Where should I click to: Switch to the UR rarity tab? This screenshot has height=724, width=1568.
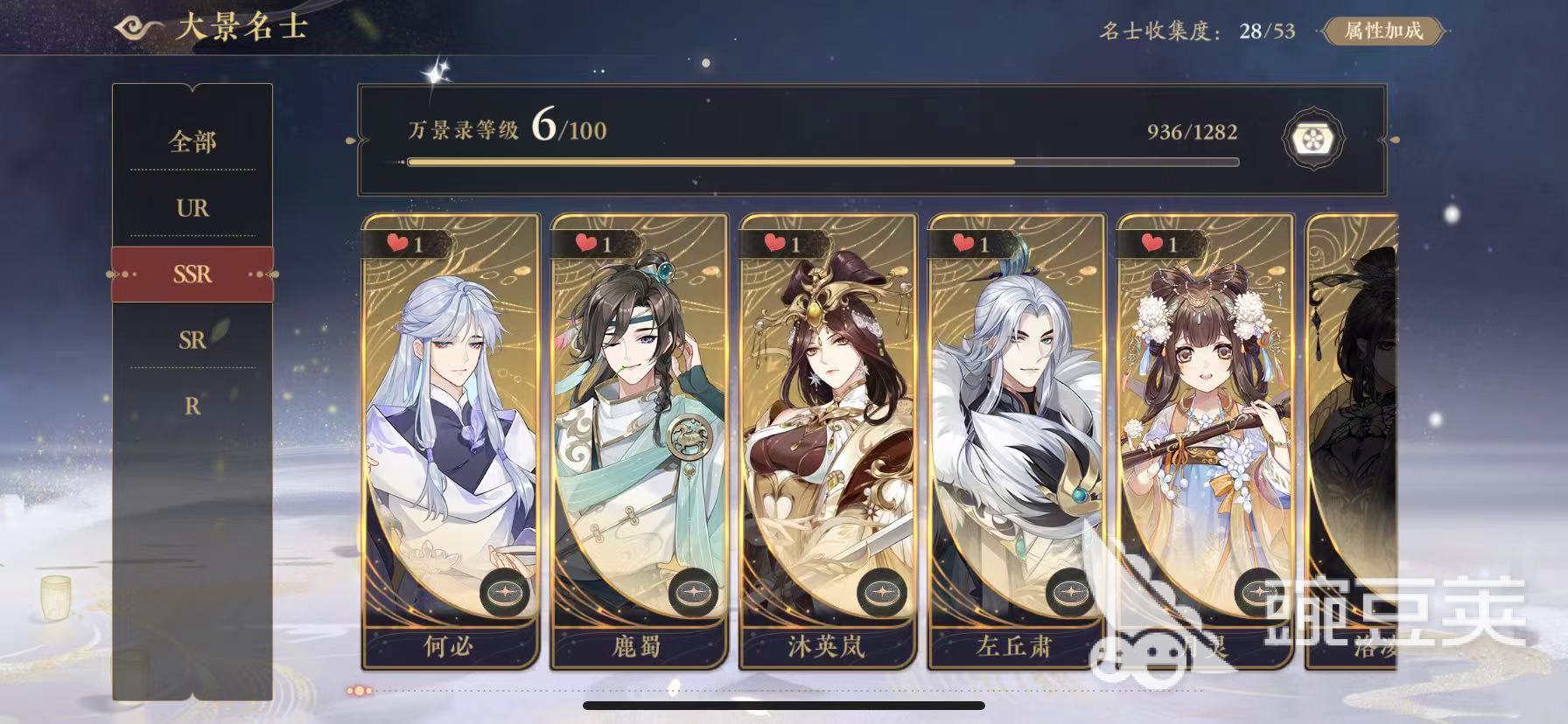point(192,208)
